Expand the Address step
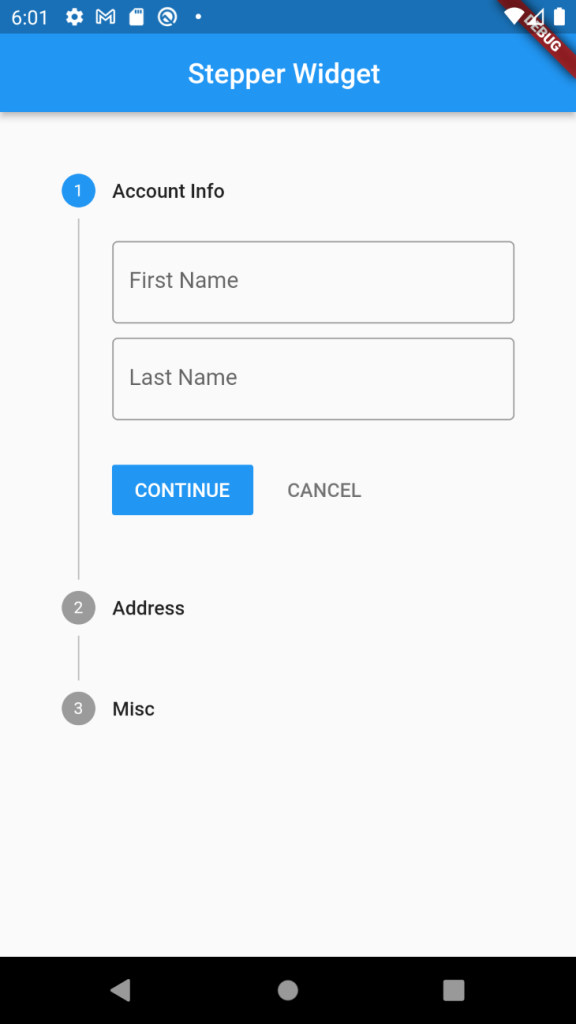 [148, 607]
